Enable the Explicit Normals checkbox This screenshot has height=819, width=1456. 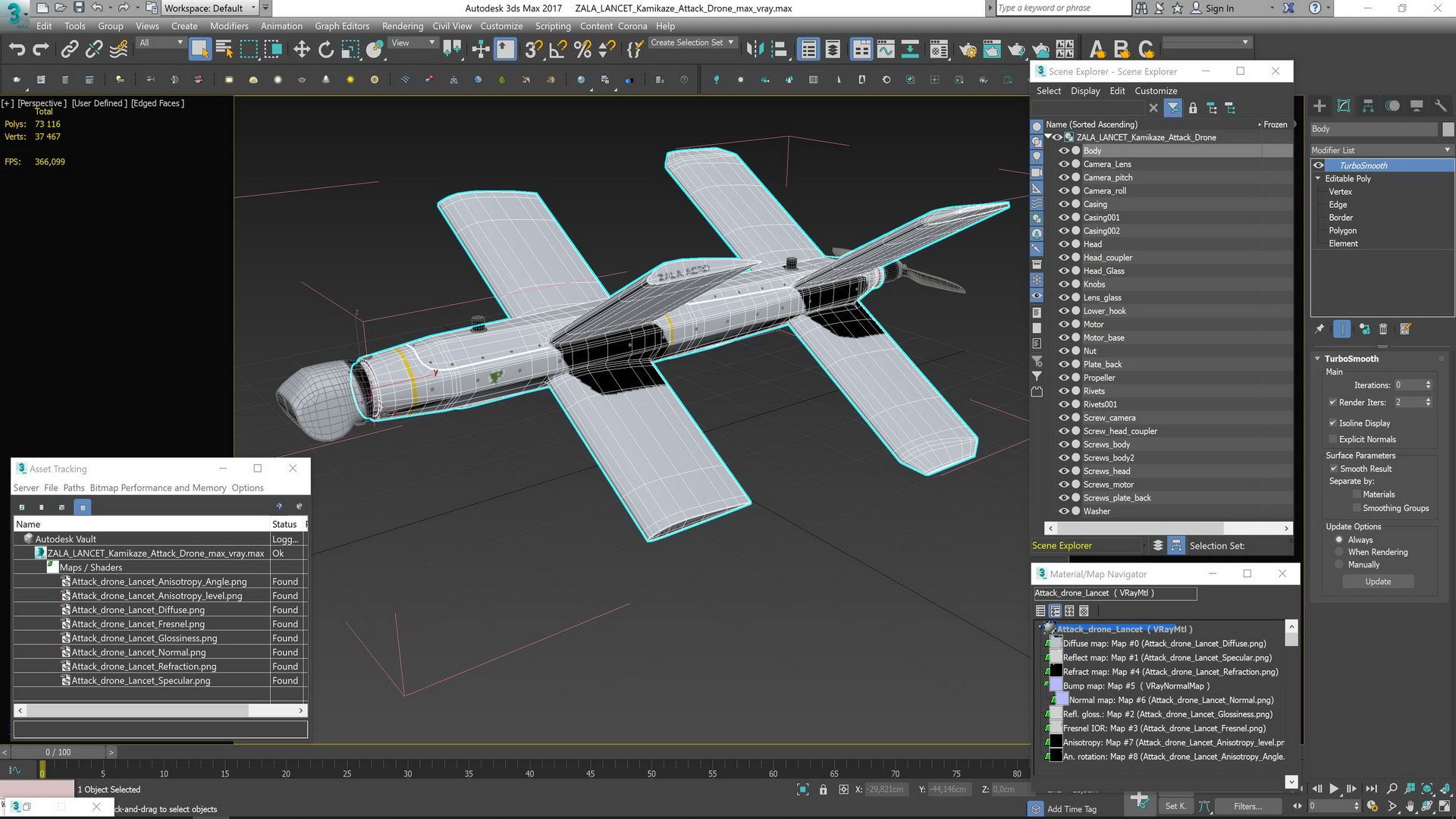pos(1332,439)
